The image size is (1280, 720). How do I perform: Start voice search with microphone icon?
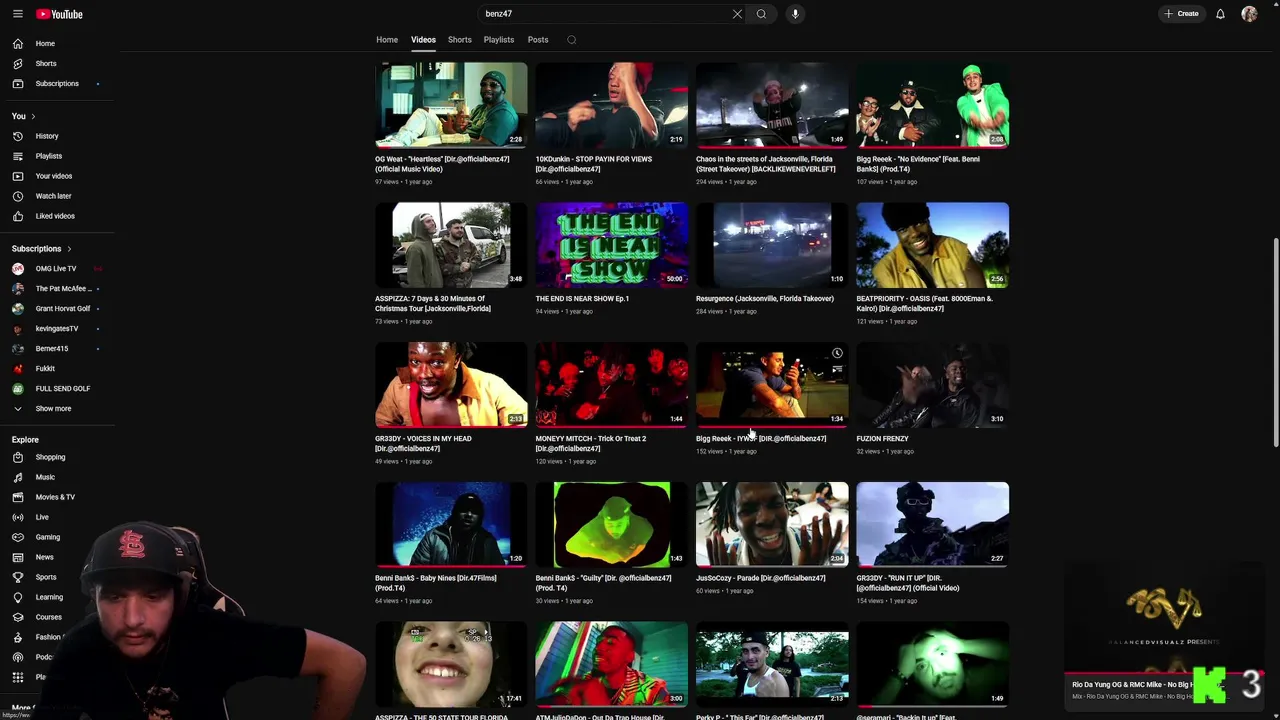click(x=795, y=14)
